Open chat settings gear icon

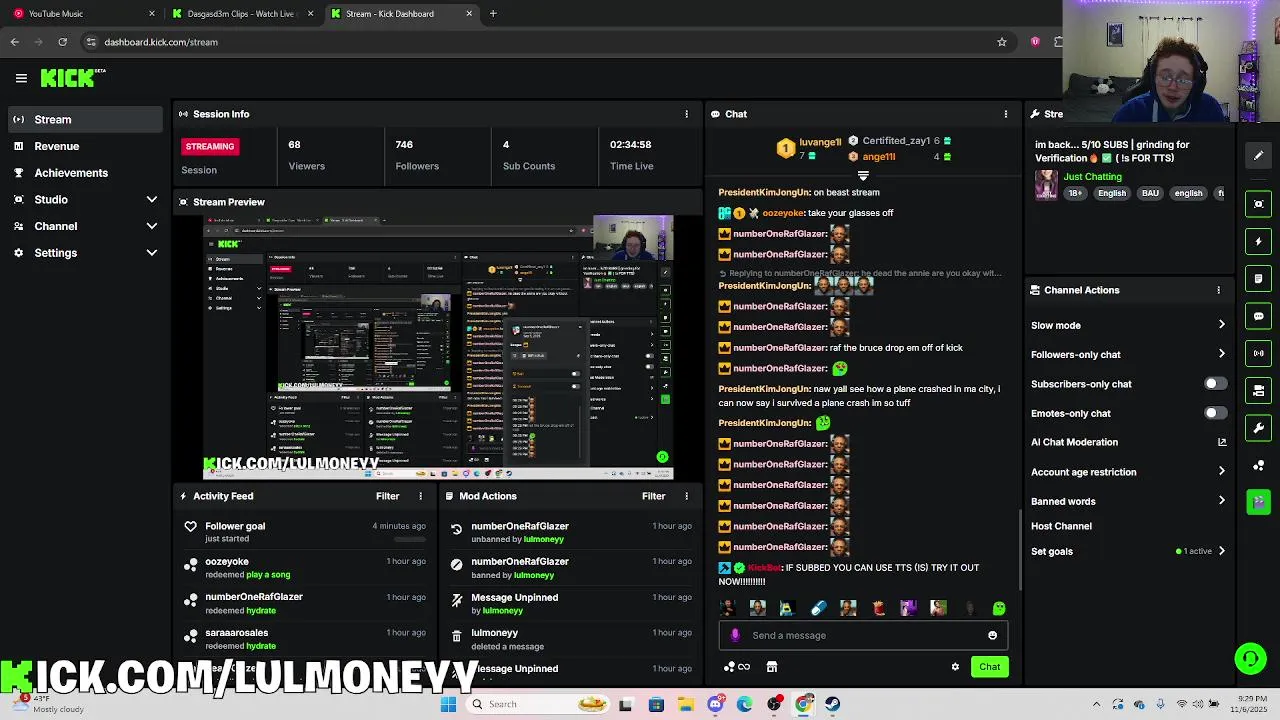(x=955, y=667)
